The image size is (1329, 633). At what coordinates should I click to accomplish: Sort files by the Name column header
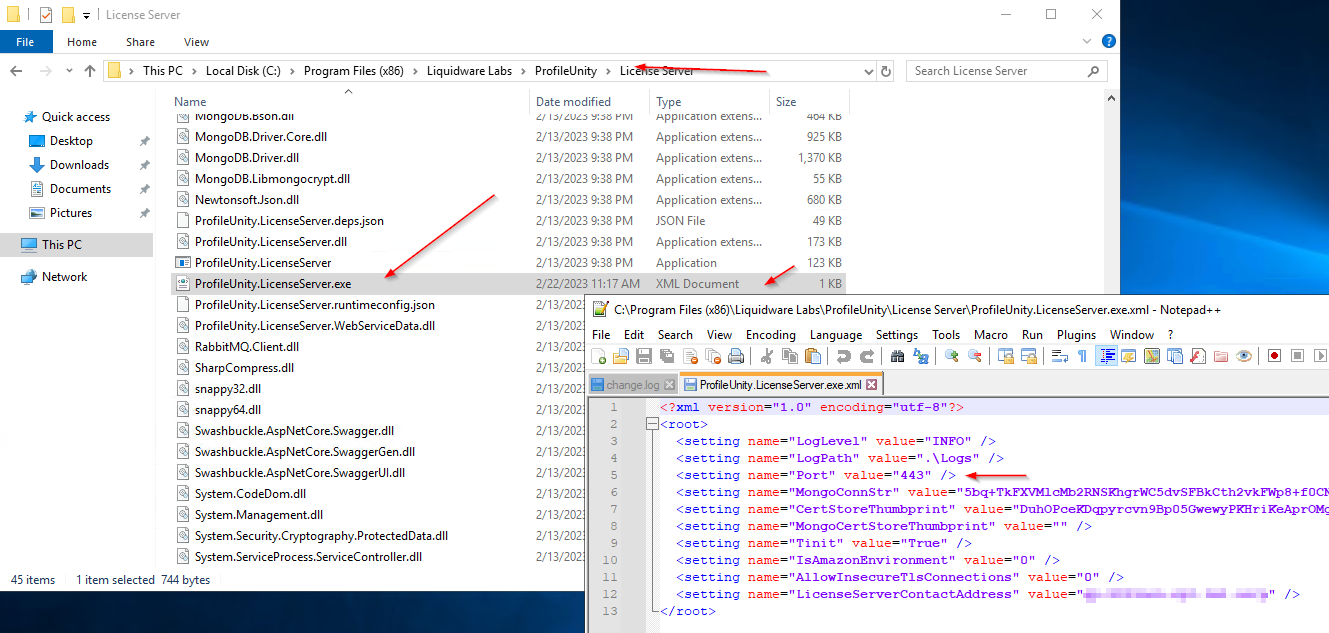pyautogui.click(x=190, y=102)
